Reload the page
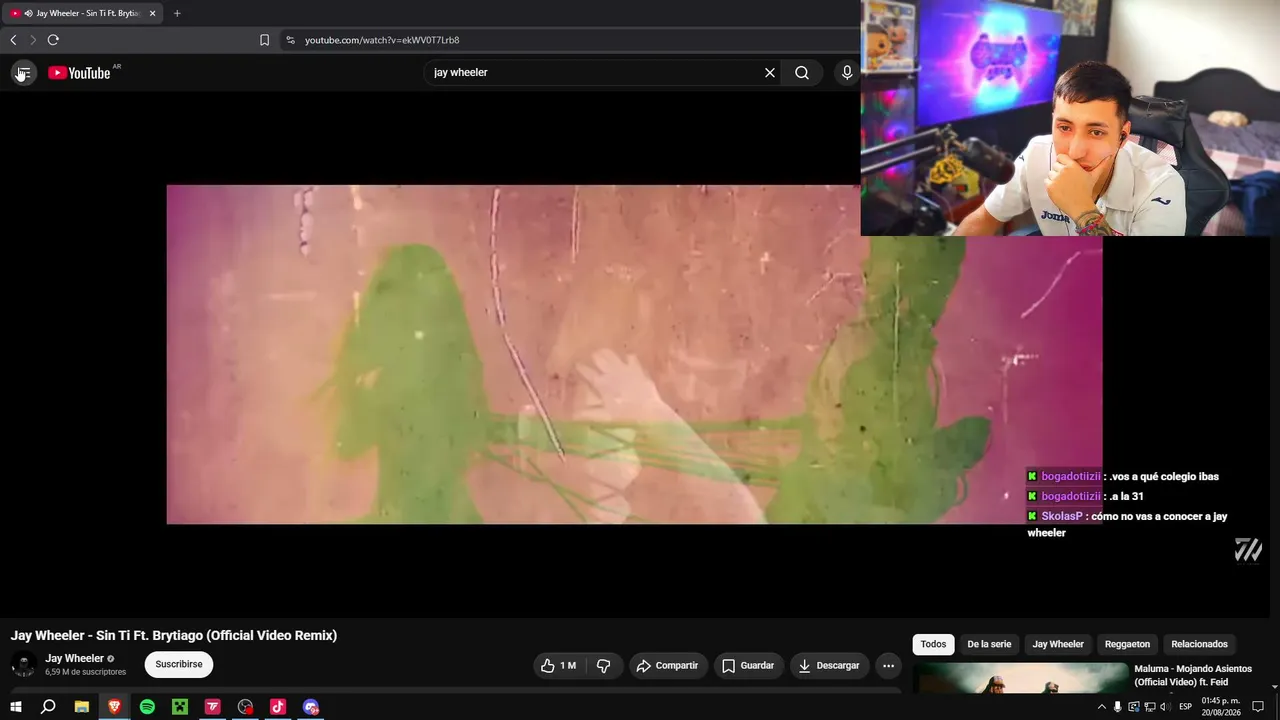 coord(53,40)
